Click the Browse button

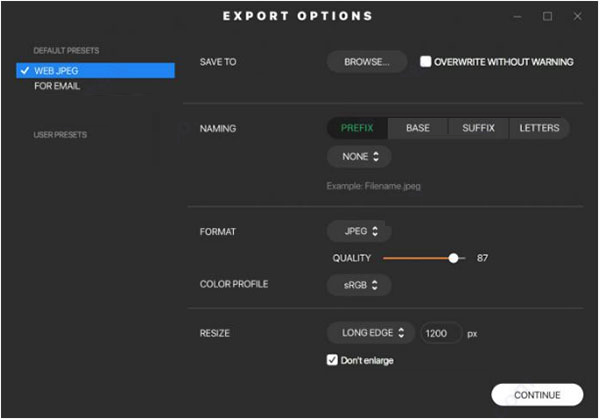(x=367, y=62)
